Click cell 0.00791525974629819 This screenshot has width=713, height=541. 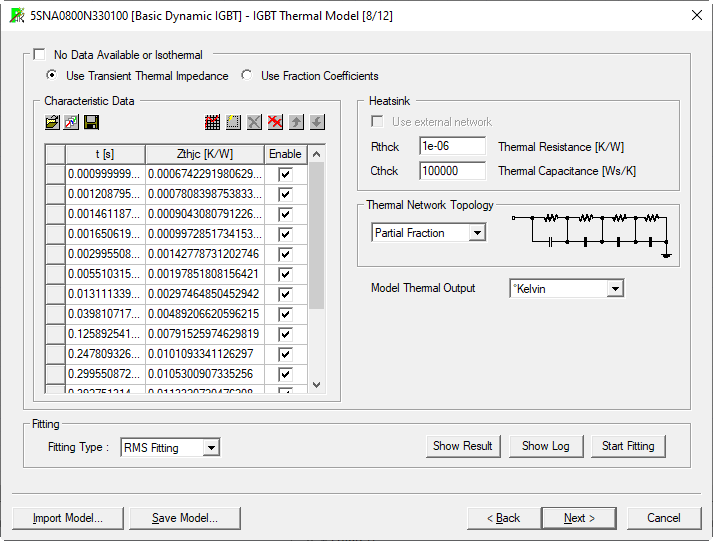[x=205, y=334]
